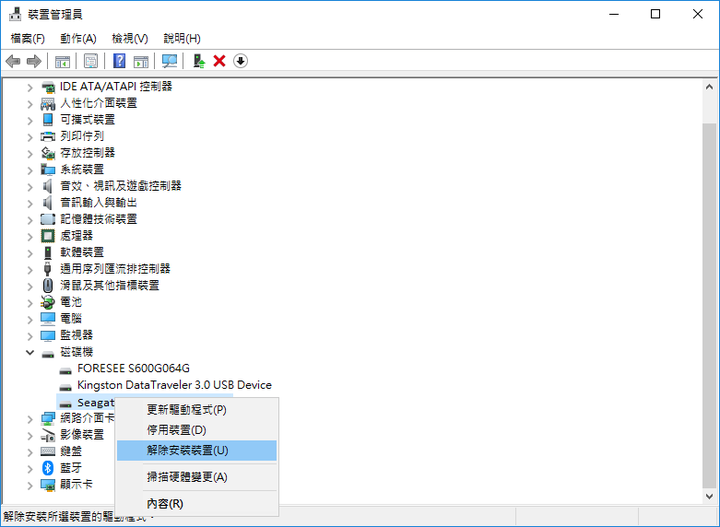Select the 存放控制器 icon
Screen dimensions: 720x527
pos(48,153)
